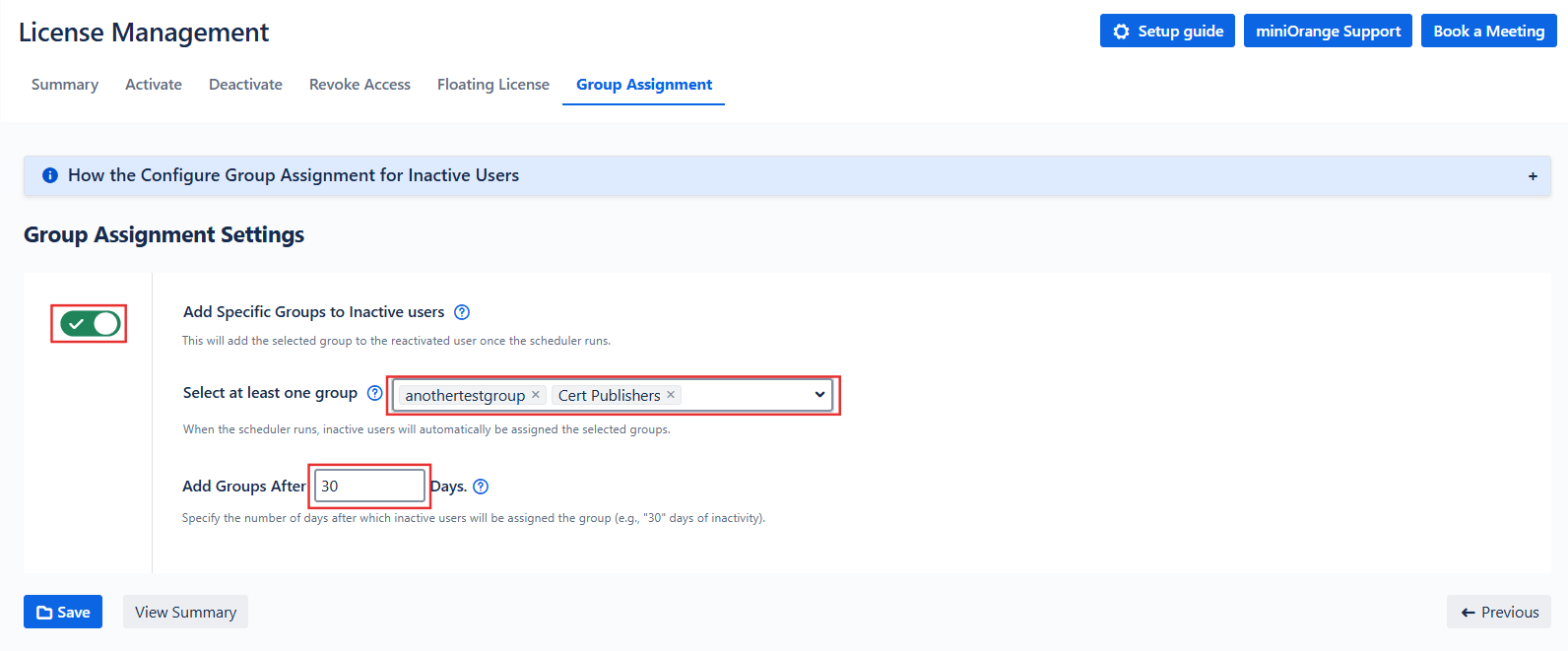Go to the Deactivate tab
Screen dimensions: 1568x651
click(x=245, y=85)
